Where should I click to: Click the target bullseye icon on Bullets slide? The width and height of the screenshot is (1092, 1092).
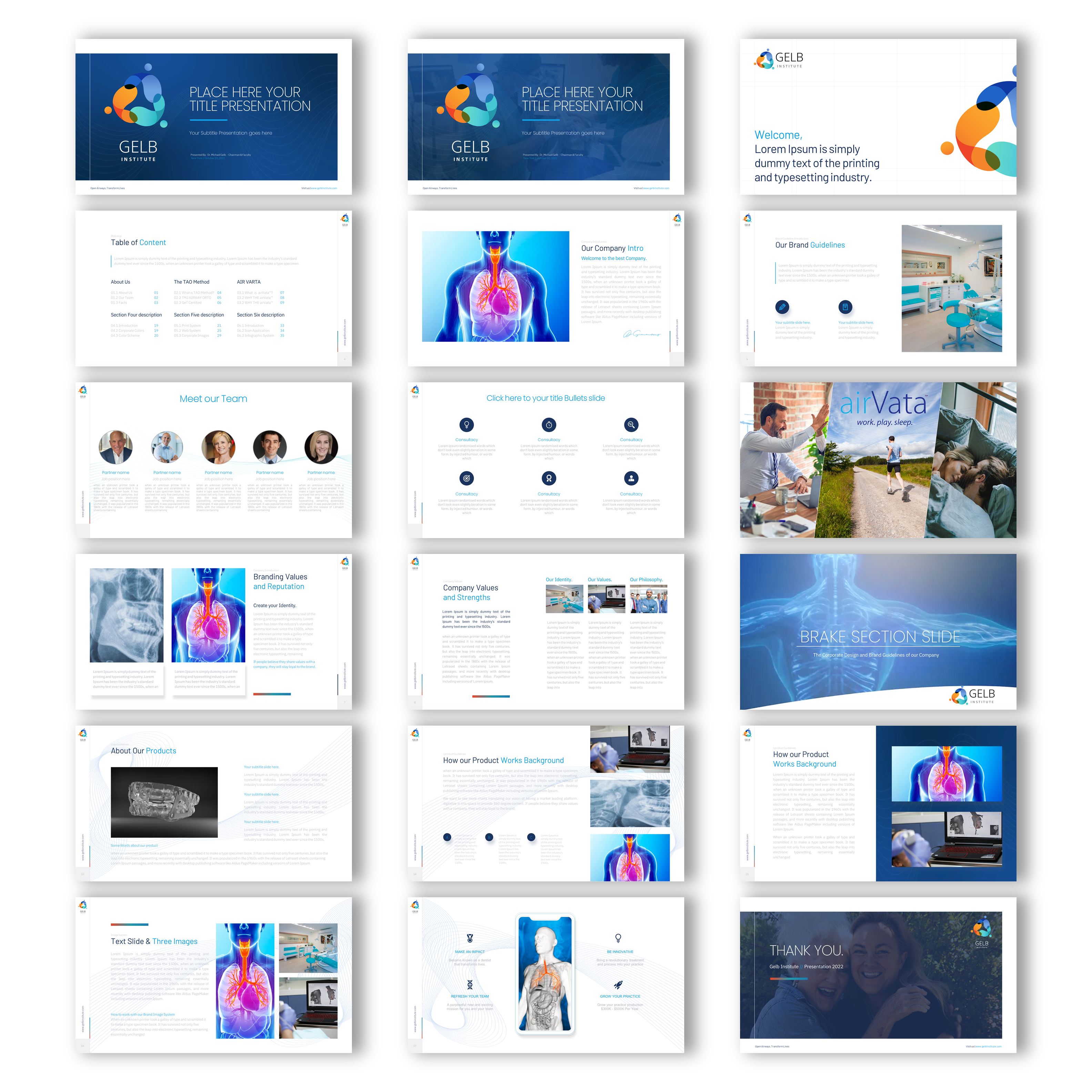[x=466, y=479]
